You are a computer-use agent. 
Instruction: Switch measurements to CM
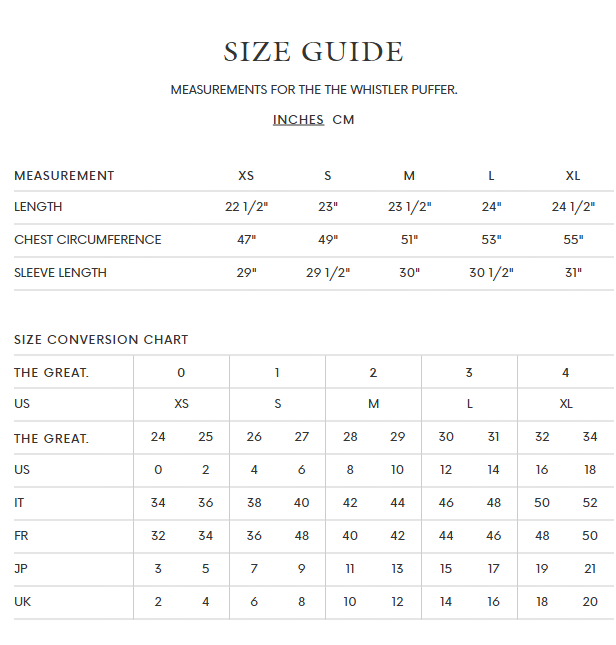click(343, 120)
